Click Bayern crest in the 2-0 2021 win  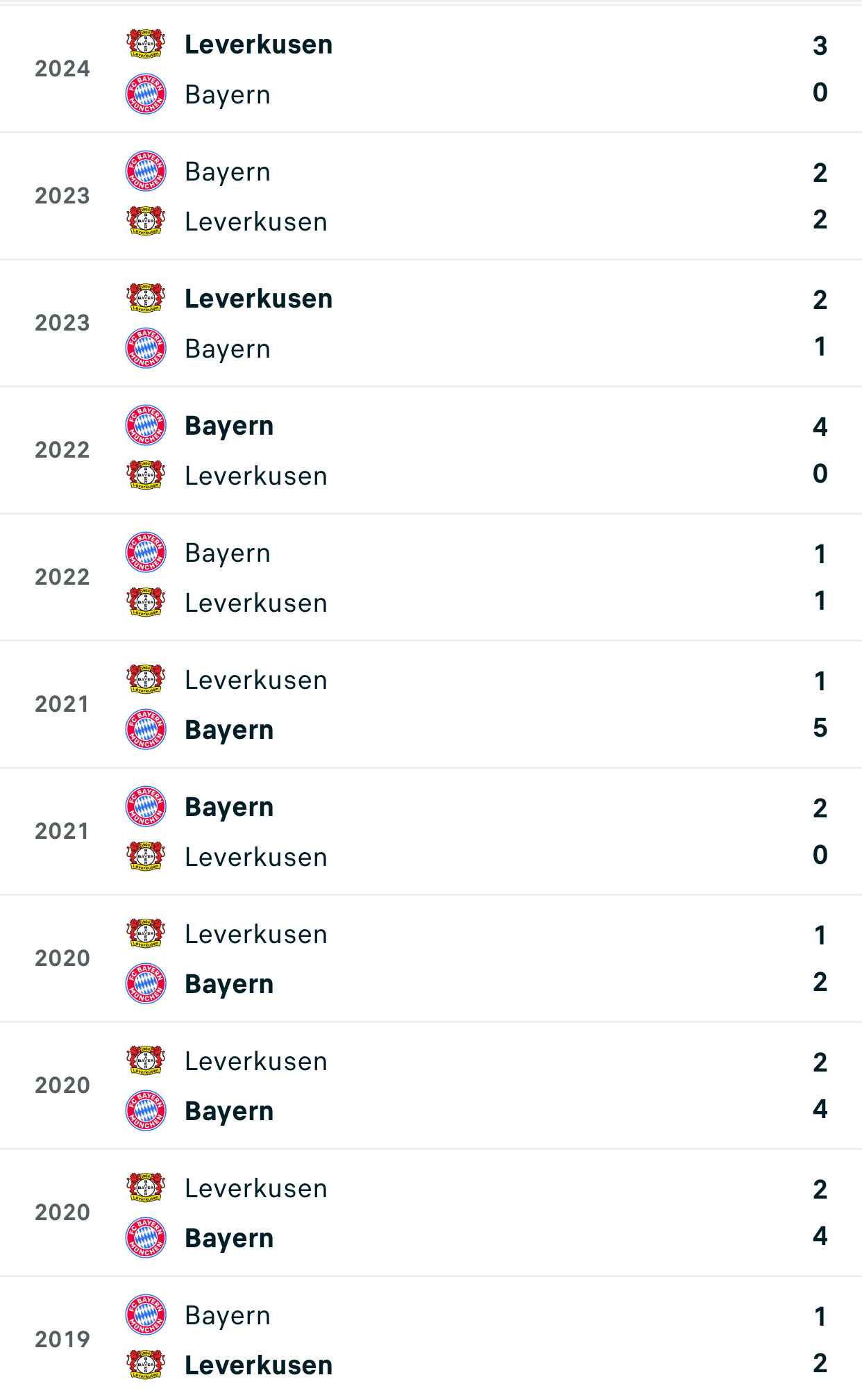(x=146, y=807)
